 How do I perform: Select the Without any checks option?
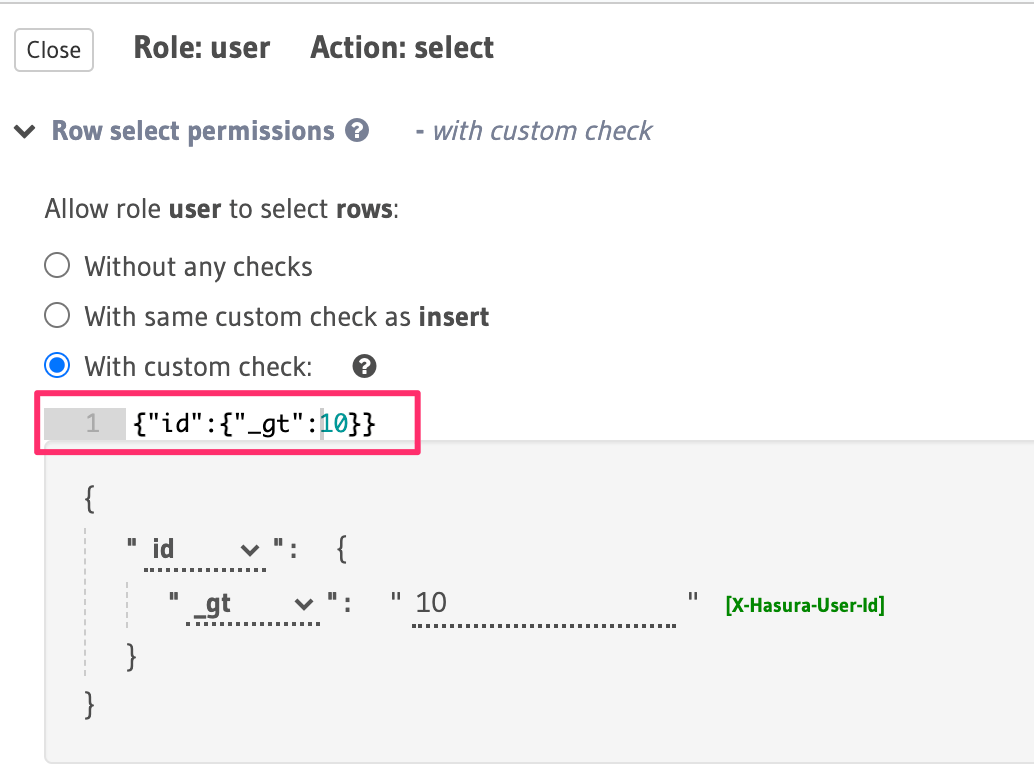(58, 266)
